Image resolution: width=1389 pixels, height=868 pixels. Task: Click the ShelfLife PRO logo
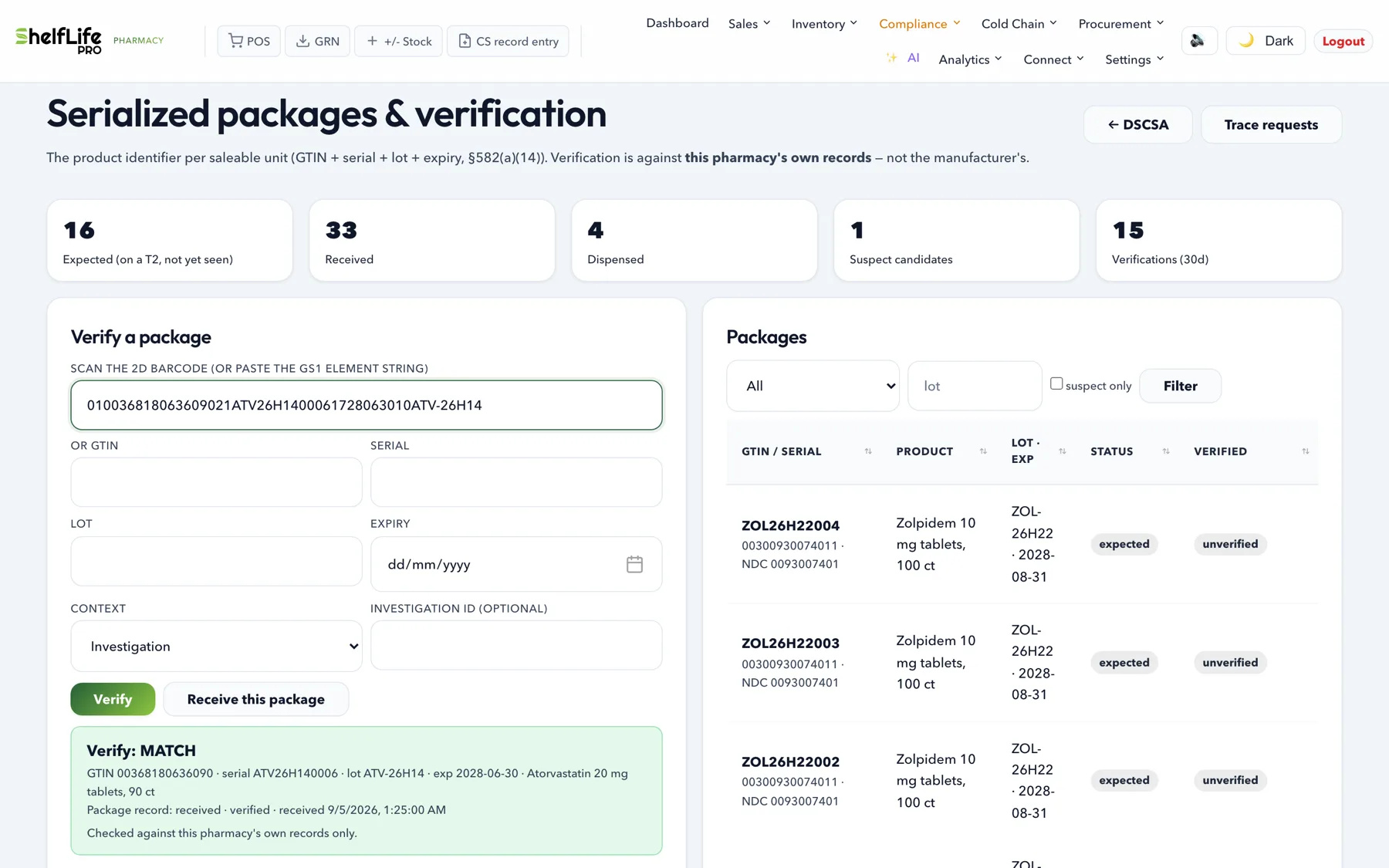(x=59, y=40)
